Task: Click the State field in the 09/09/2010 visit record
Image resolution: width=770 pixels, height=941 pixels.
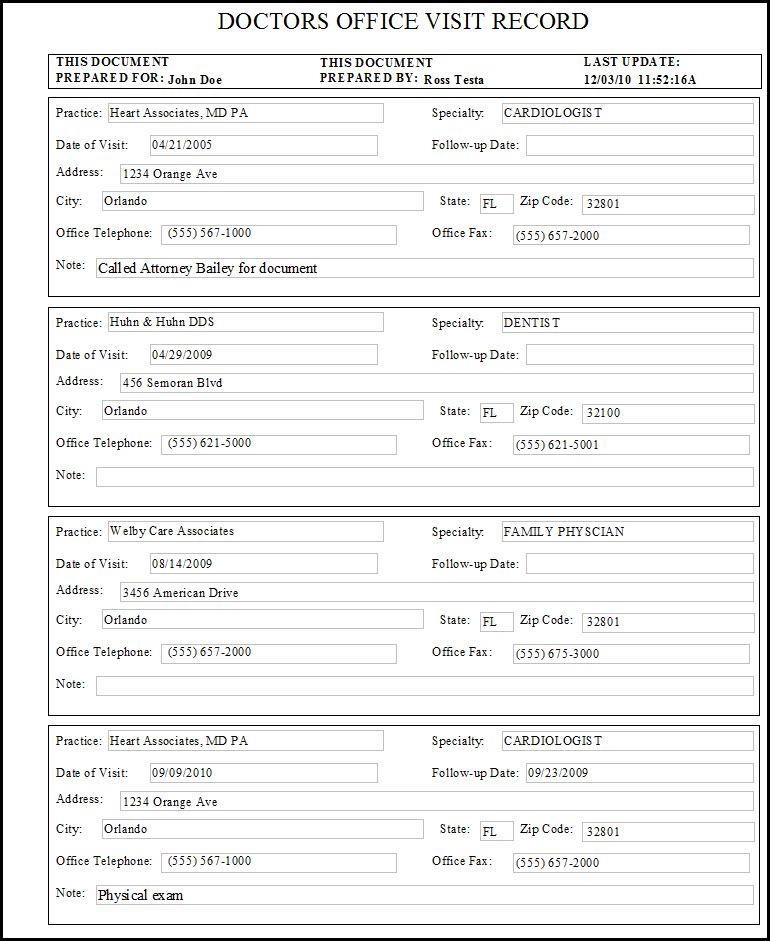Action: [497, 831]
